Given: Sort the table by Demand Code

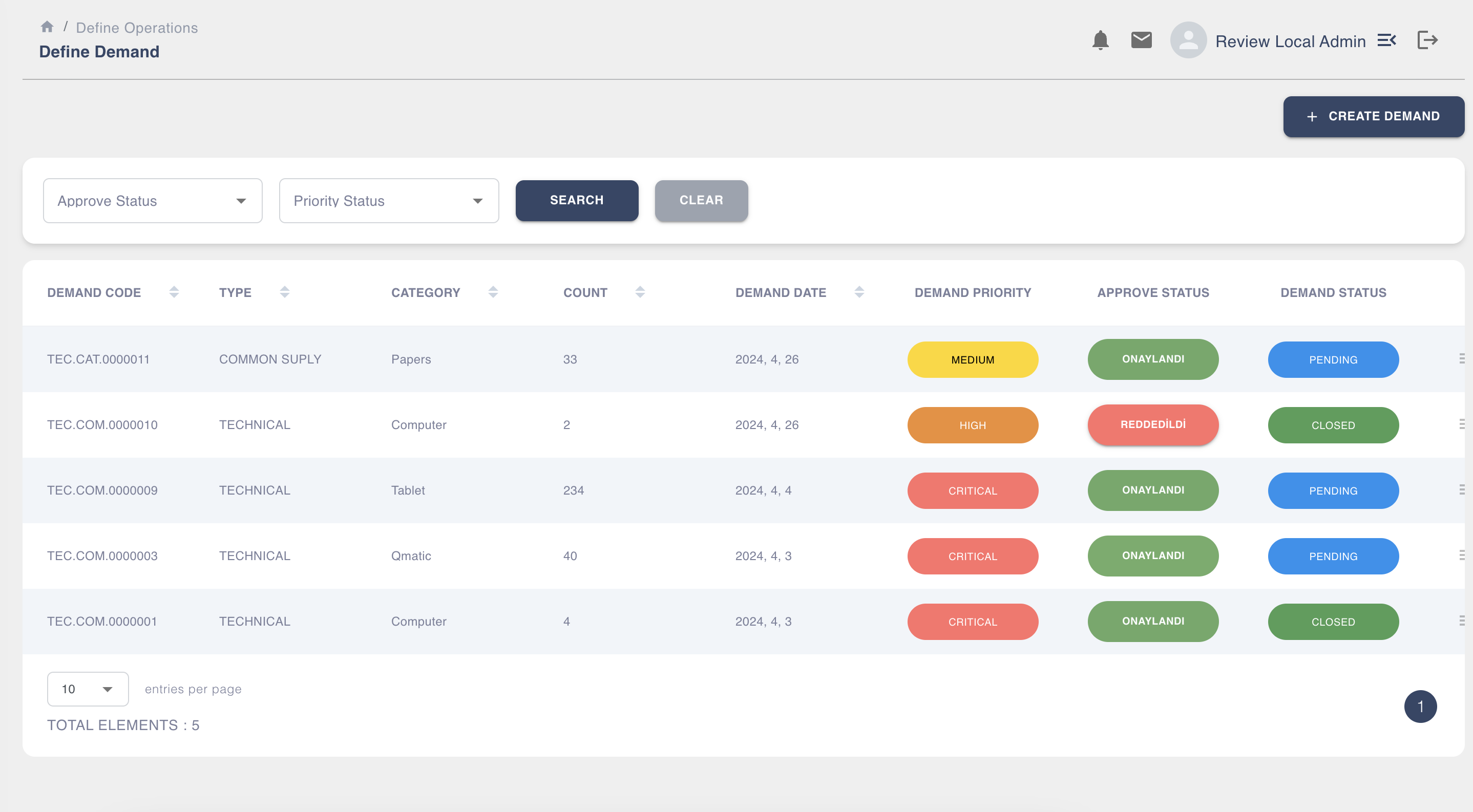Looking at the screenshot, I should 174,291.
